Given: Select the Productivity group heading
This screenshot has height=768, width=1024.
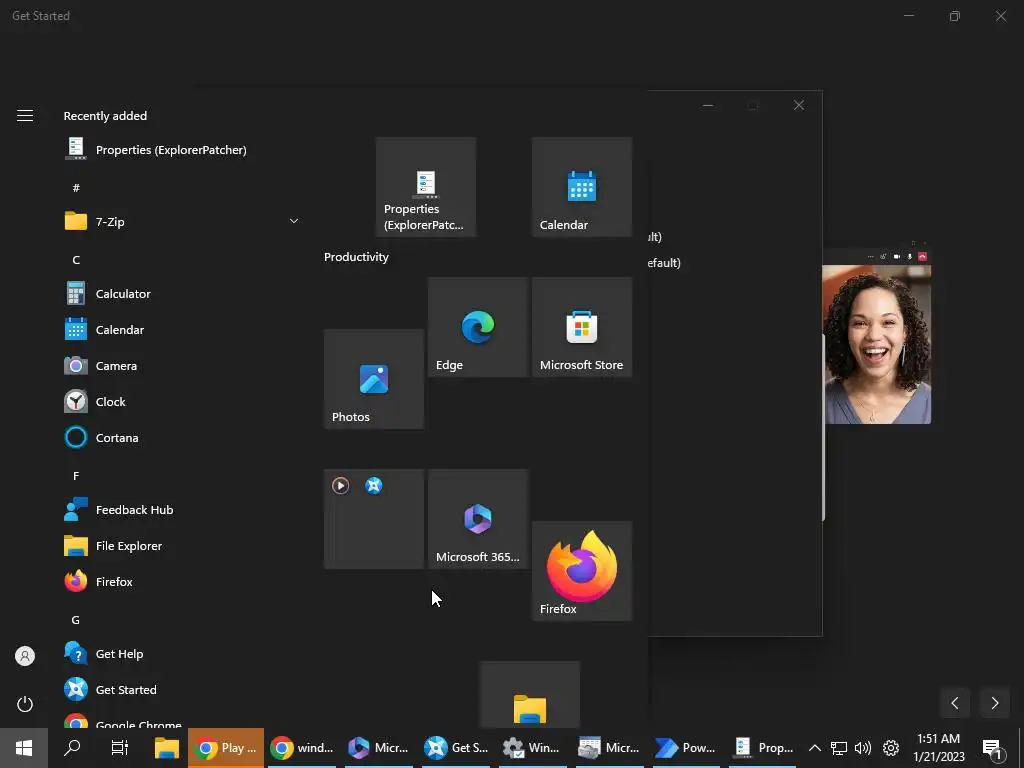Looking at the screenshot, I should (356, 257).
